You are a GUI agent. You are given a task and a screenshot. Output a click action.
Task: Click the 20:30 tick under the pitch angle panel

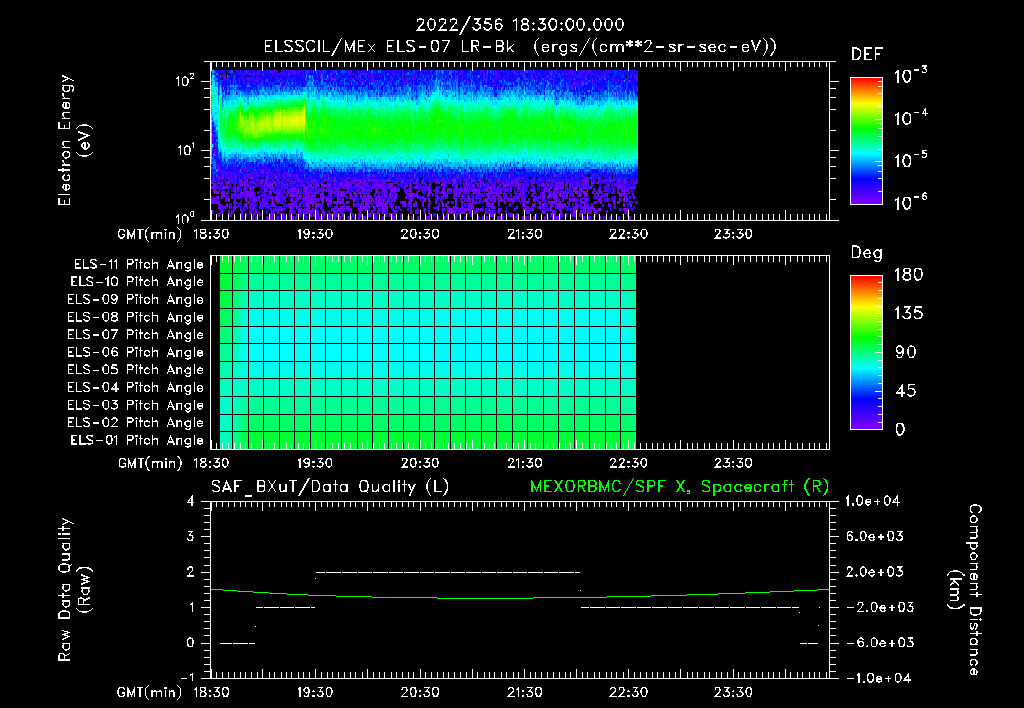(x=420, y=464)
